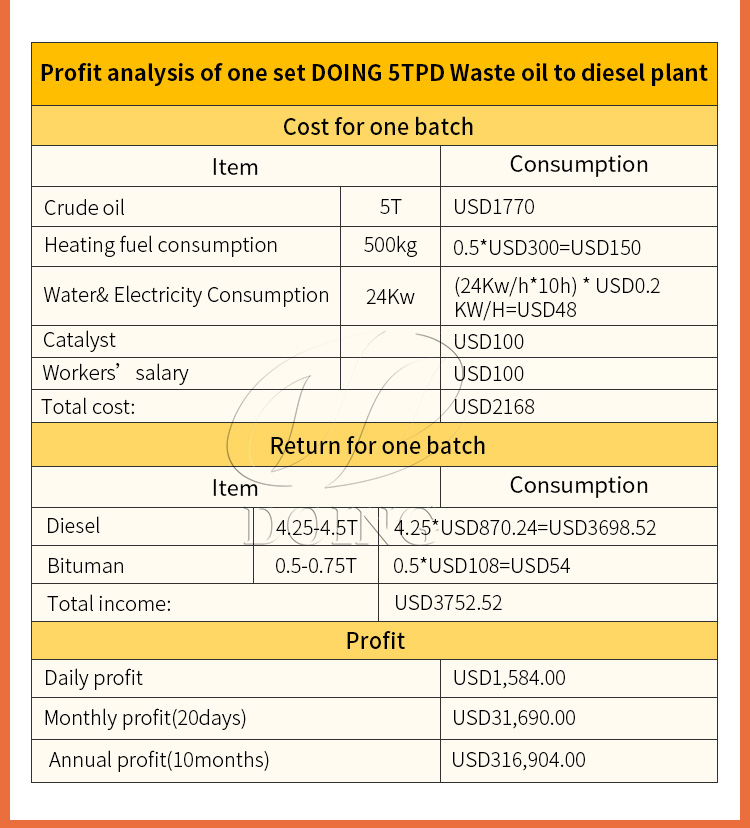Select the USD3752.52 total income value

(x=448, y=603)
